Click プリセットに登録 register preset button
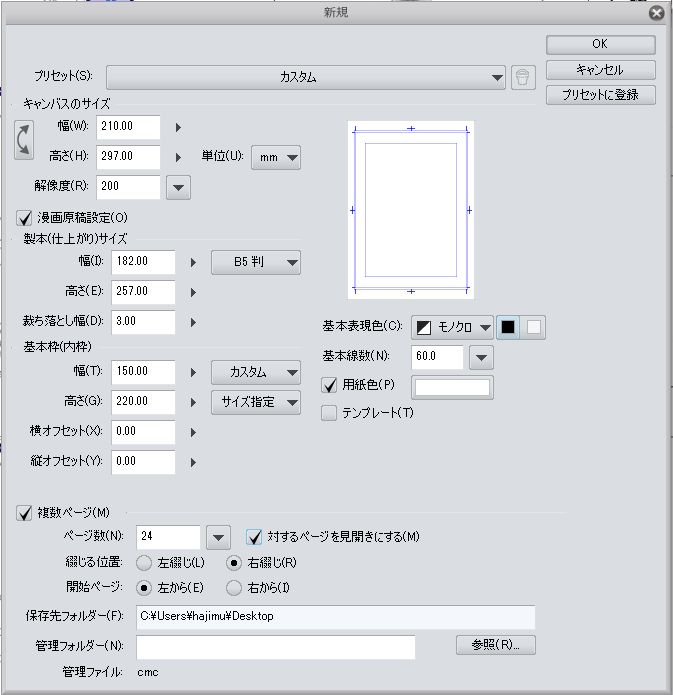 (x=601, y=95)
